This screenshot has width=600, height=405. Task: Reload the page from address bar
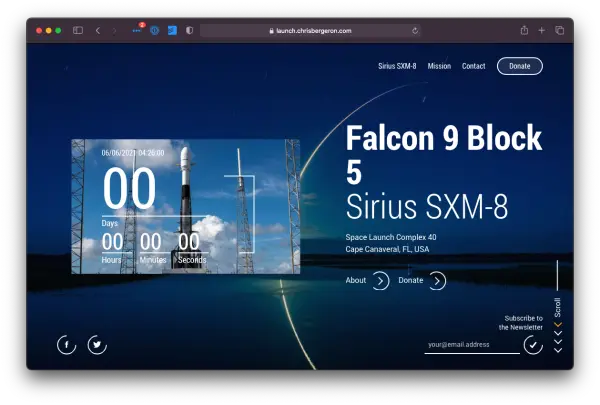pos(415,31)
